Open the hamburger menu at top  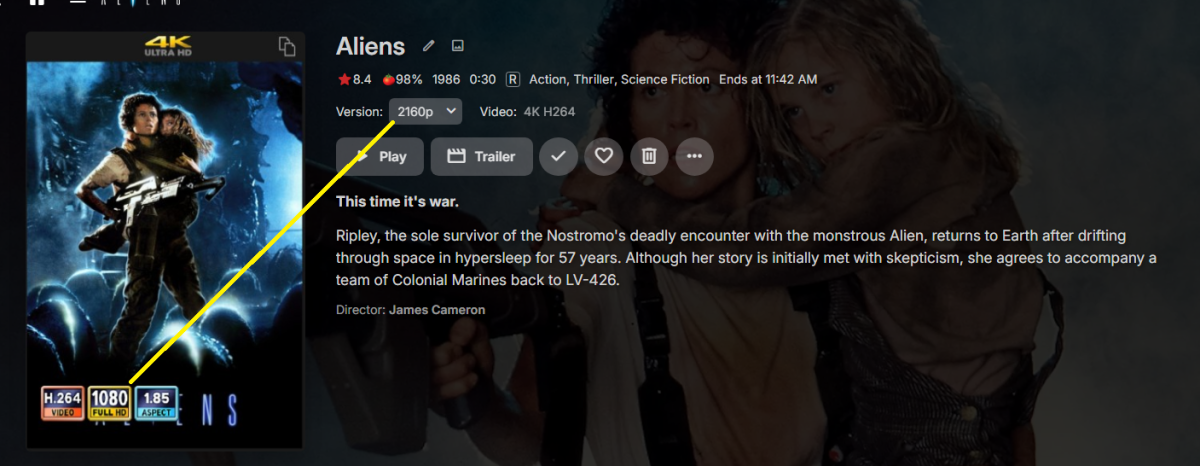click(77, 3)
